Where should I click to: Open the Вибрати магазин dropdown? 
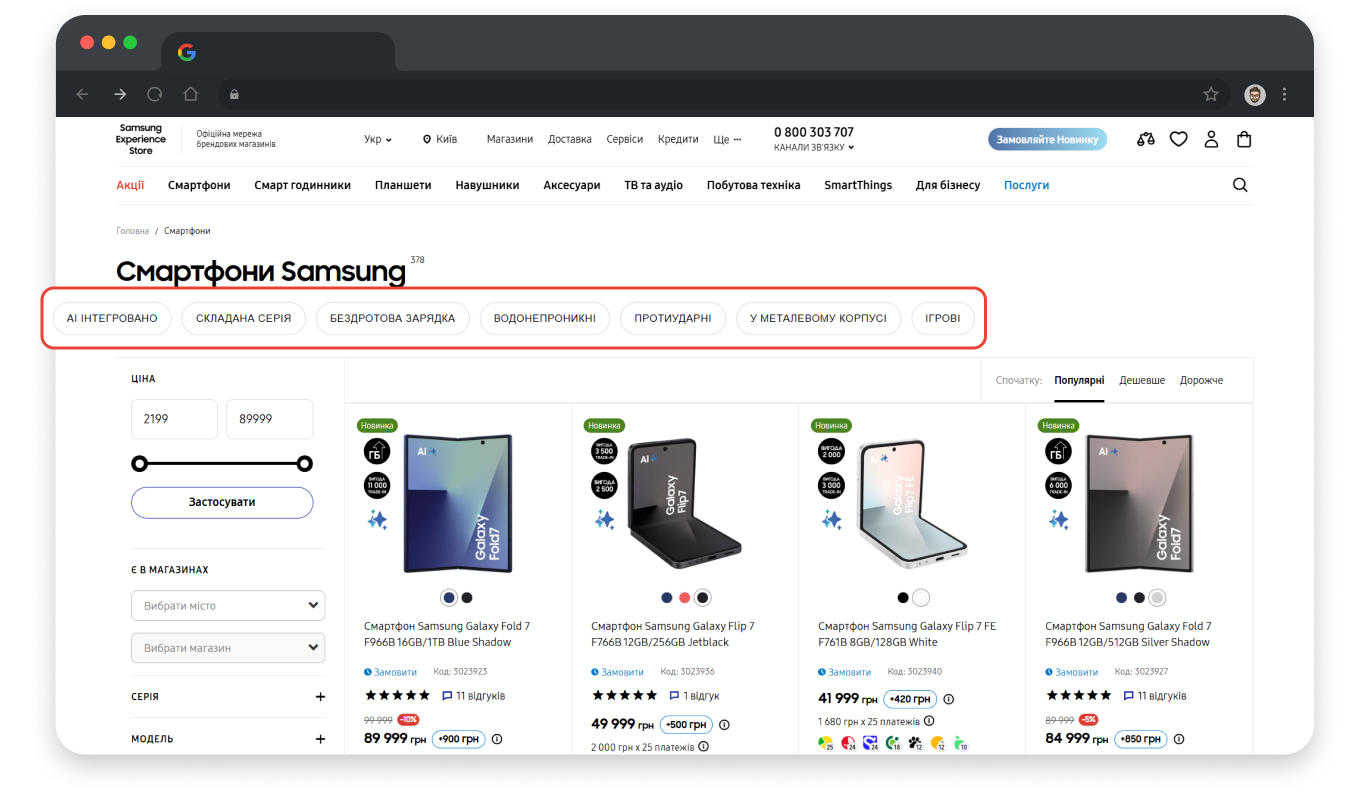(228, 647)
